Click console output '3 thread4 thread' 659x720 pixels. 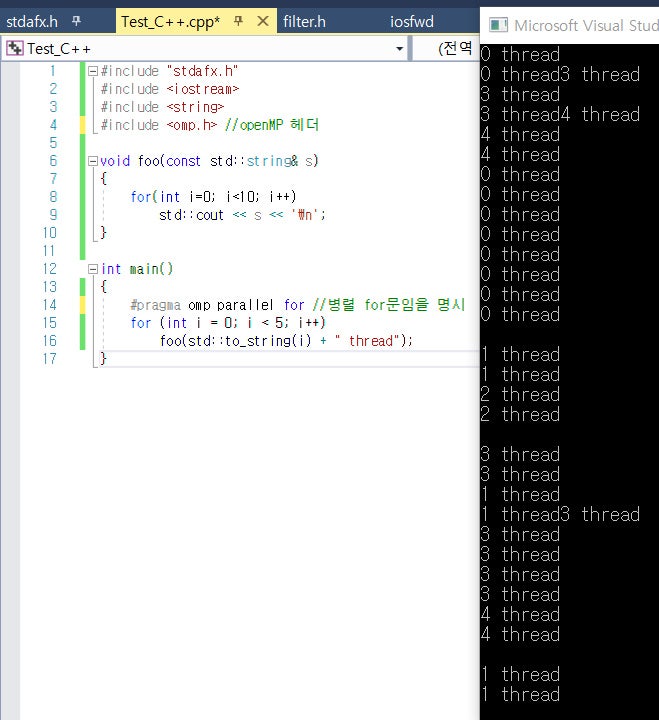tap(560, 114)
